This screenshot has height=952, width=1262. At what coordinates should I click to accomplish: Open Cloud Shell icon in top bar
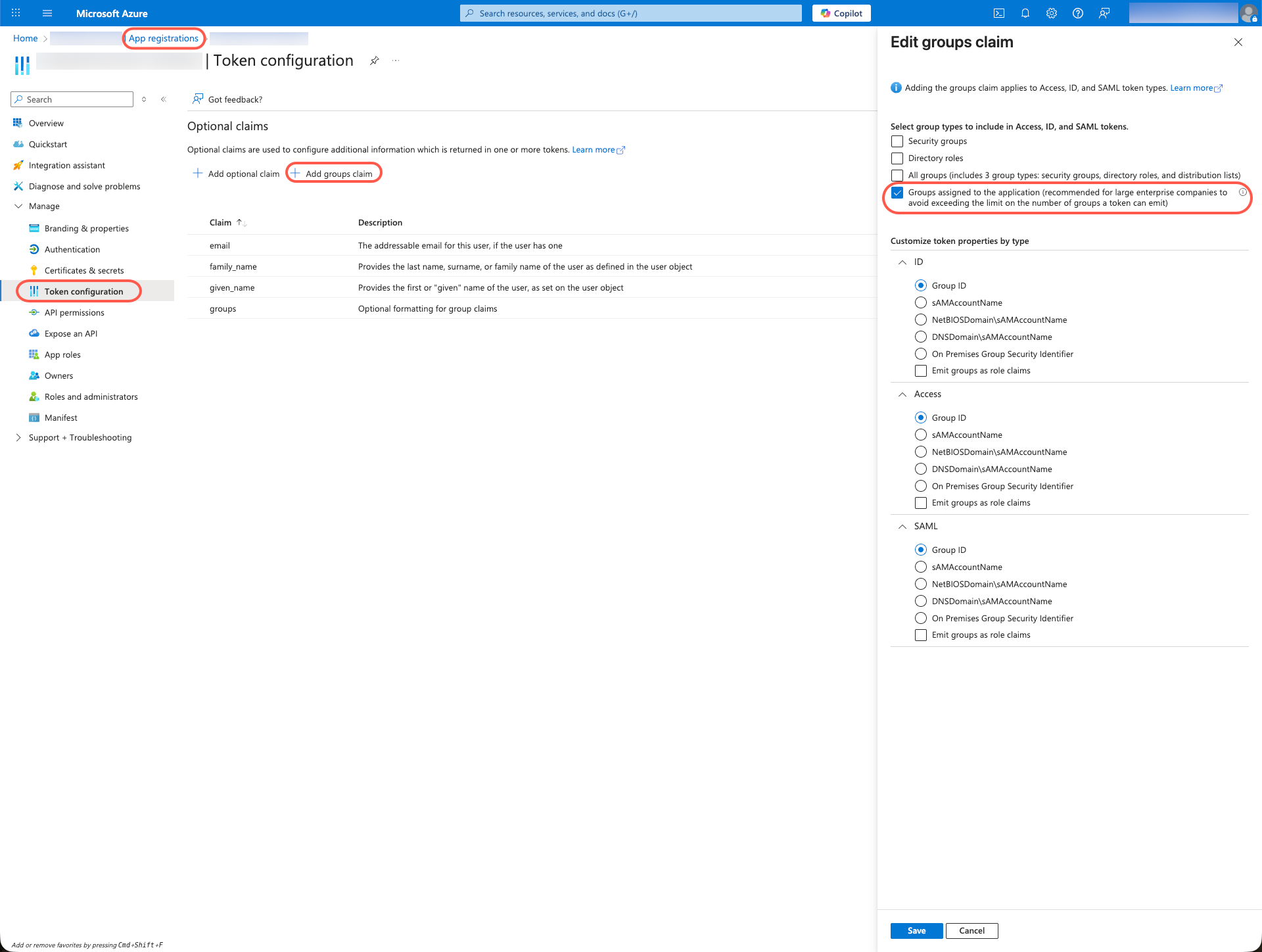[x=998, y=13]
